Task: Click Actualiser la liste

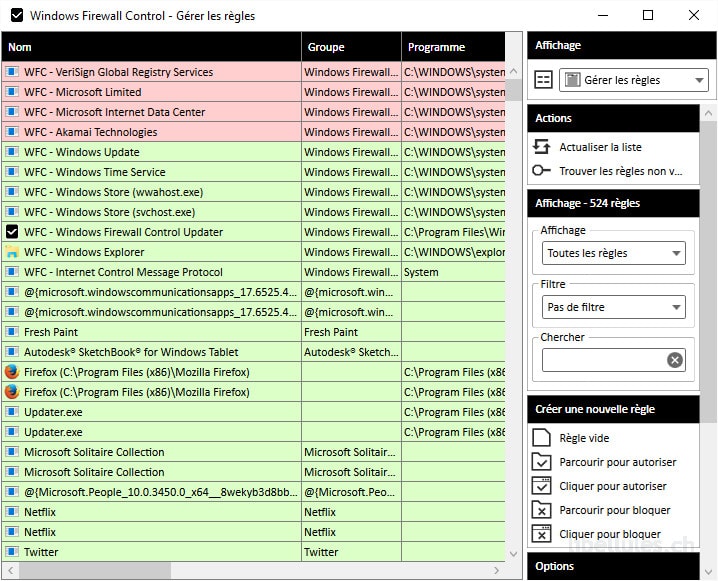Action: point(600,147)
